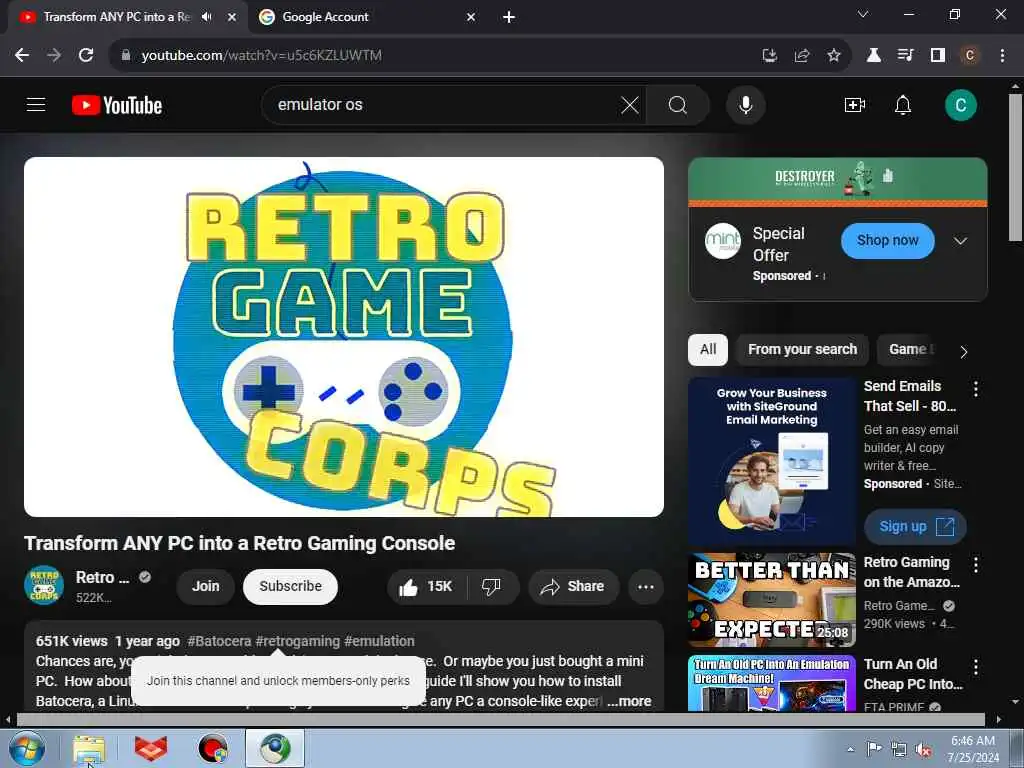Click the taskbar clock showing 6:46 AM
The width and height of the screenshot is (1024, 768).
pyautogui.click(x=973, y=749)
